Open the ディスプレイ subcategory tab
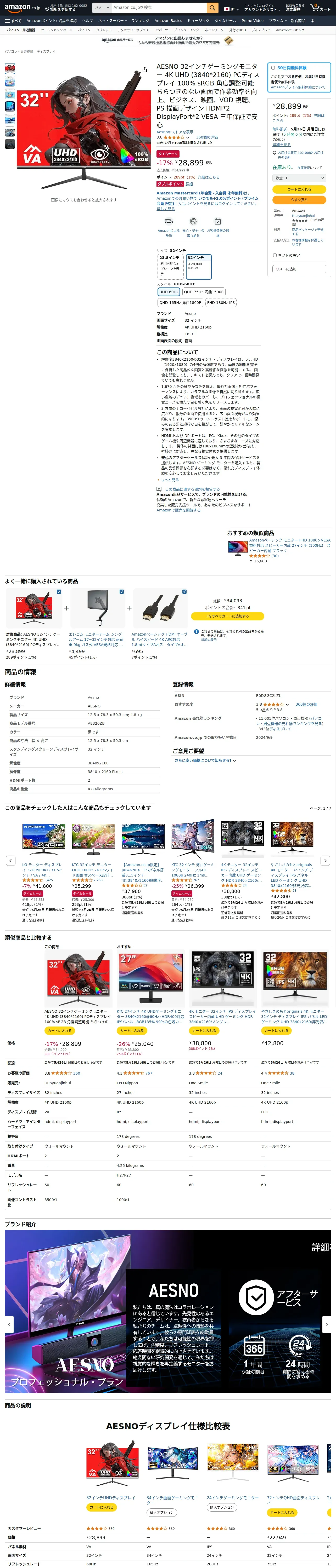The width and height of the screenshot is (336, 1568). click(260, 30)
